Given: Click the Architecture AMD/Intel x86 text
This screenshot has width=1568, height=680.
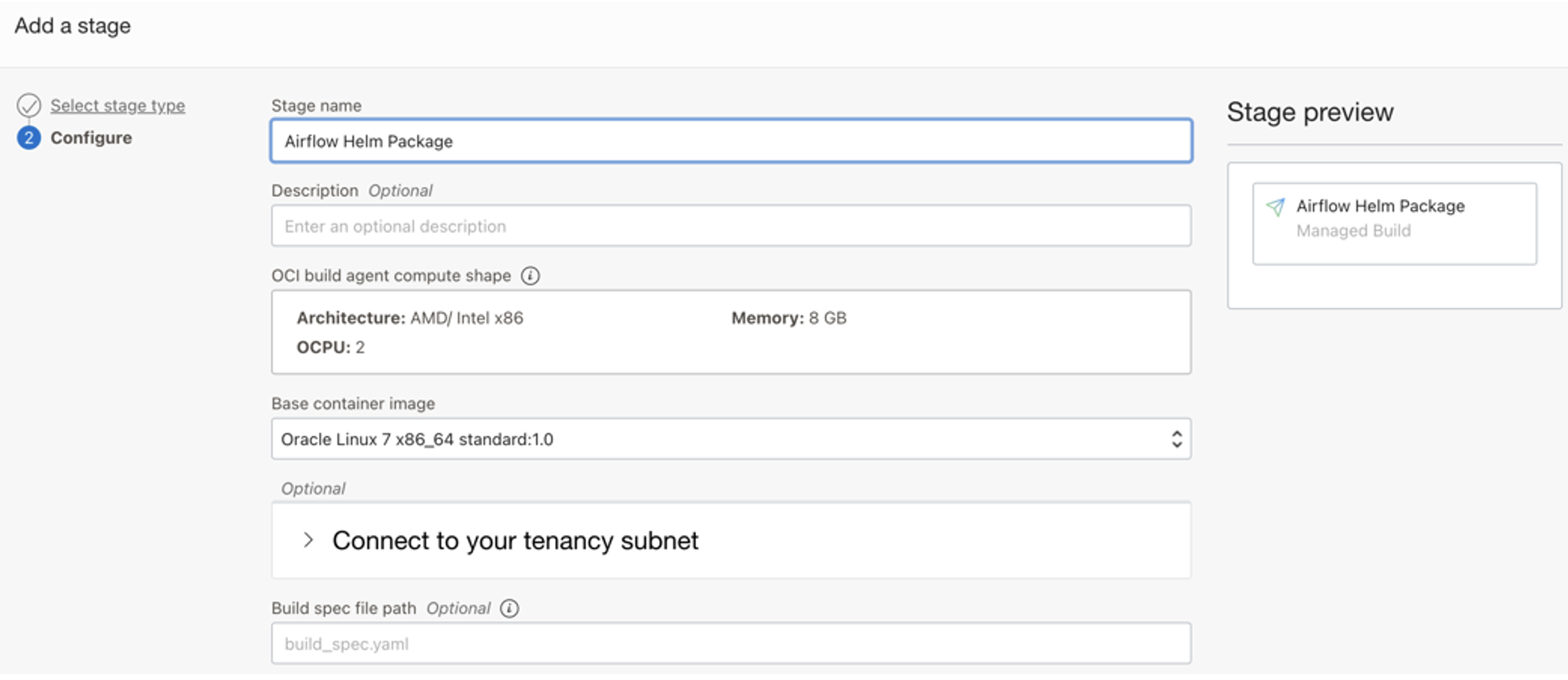Looking at the screenshot, I should (x=410, y=318).
